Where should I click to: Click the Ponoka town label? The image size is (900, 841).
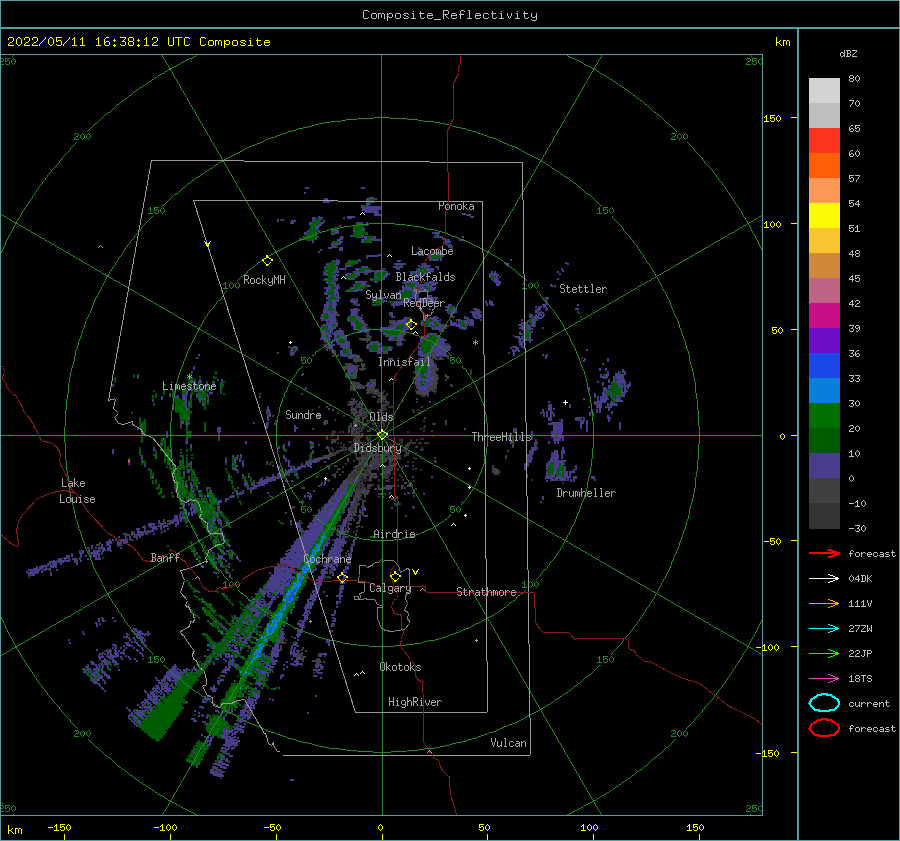[x=456, y=206]
